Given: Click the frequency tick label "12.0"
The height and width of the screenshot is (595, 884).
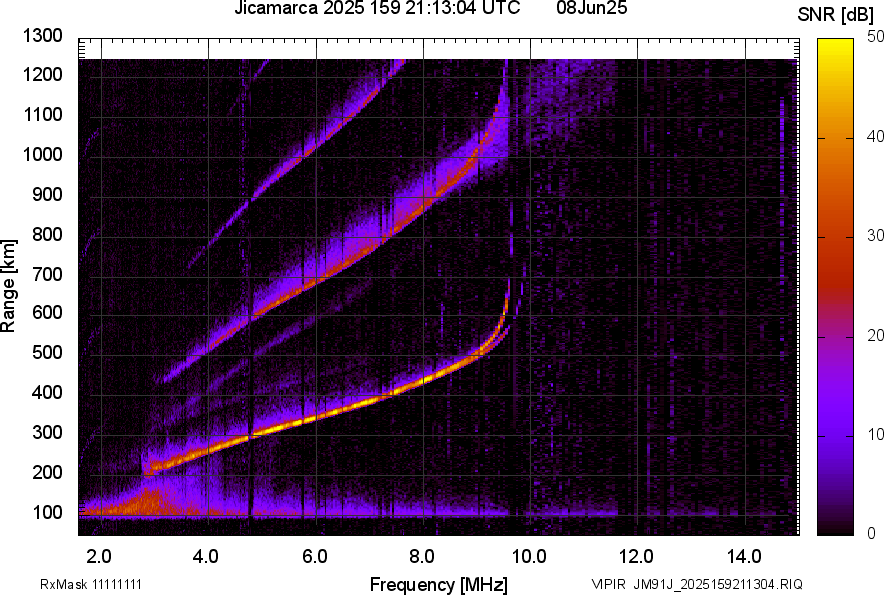Looking at the screenshot, I should click(x=637, y=556).
